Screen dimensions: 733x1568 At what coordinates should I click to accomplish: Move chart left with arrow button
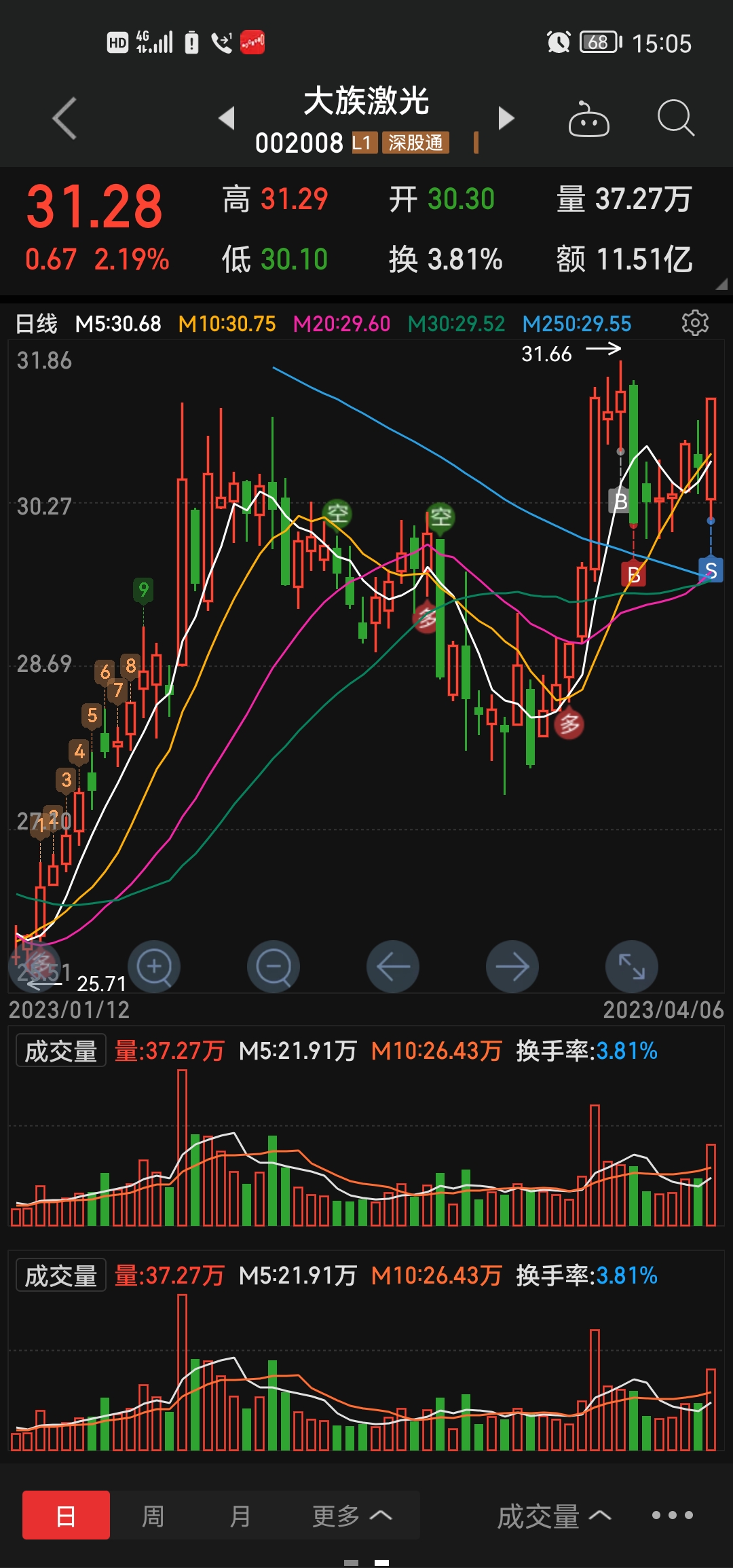point(393,967)
